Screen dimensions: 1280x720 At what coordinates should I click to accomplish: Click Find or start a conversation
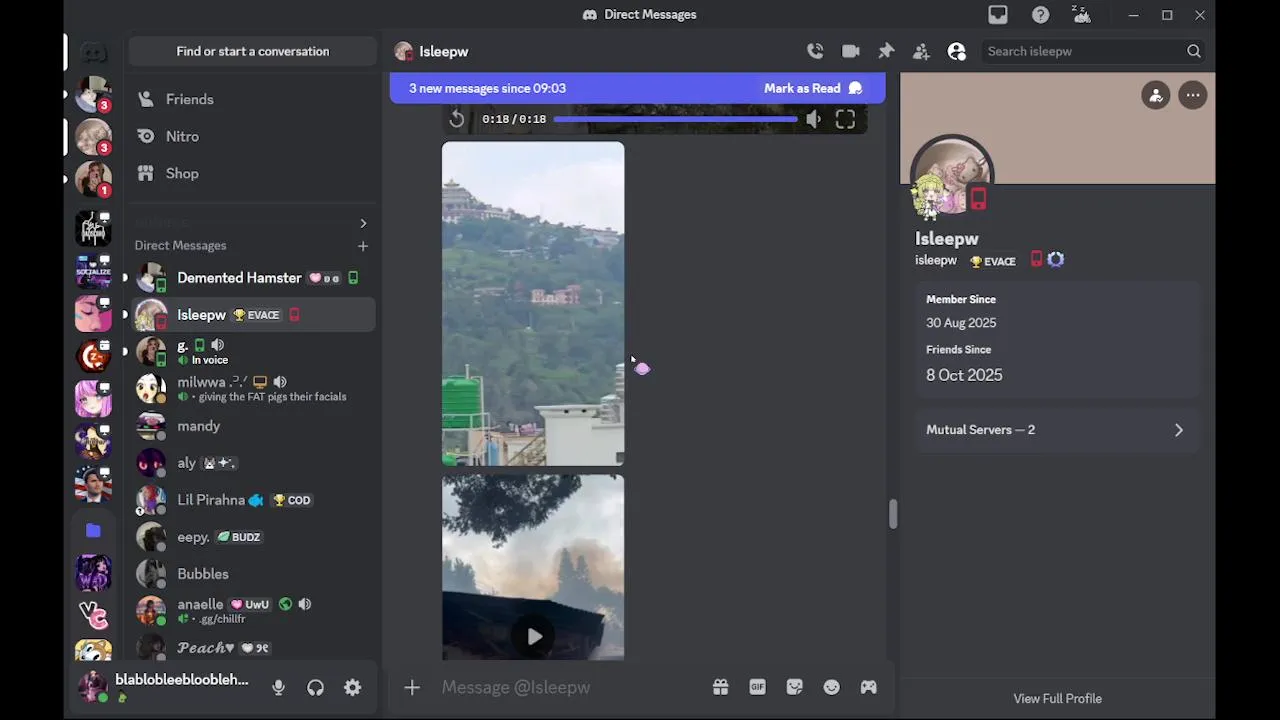(252, 51)
